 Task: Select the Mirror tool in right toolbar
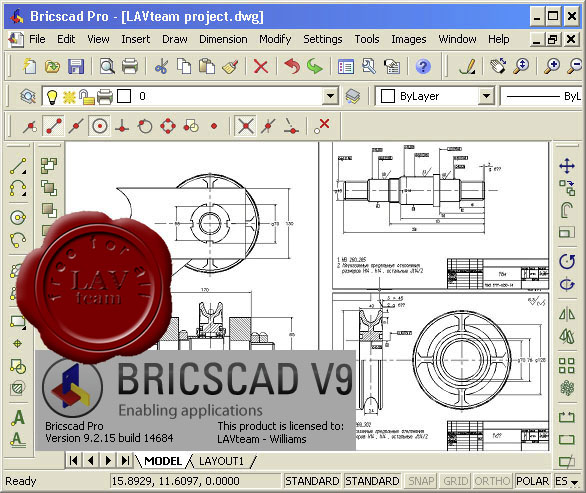point(567,313)
